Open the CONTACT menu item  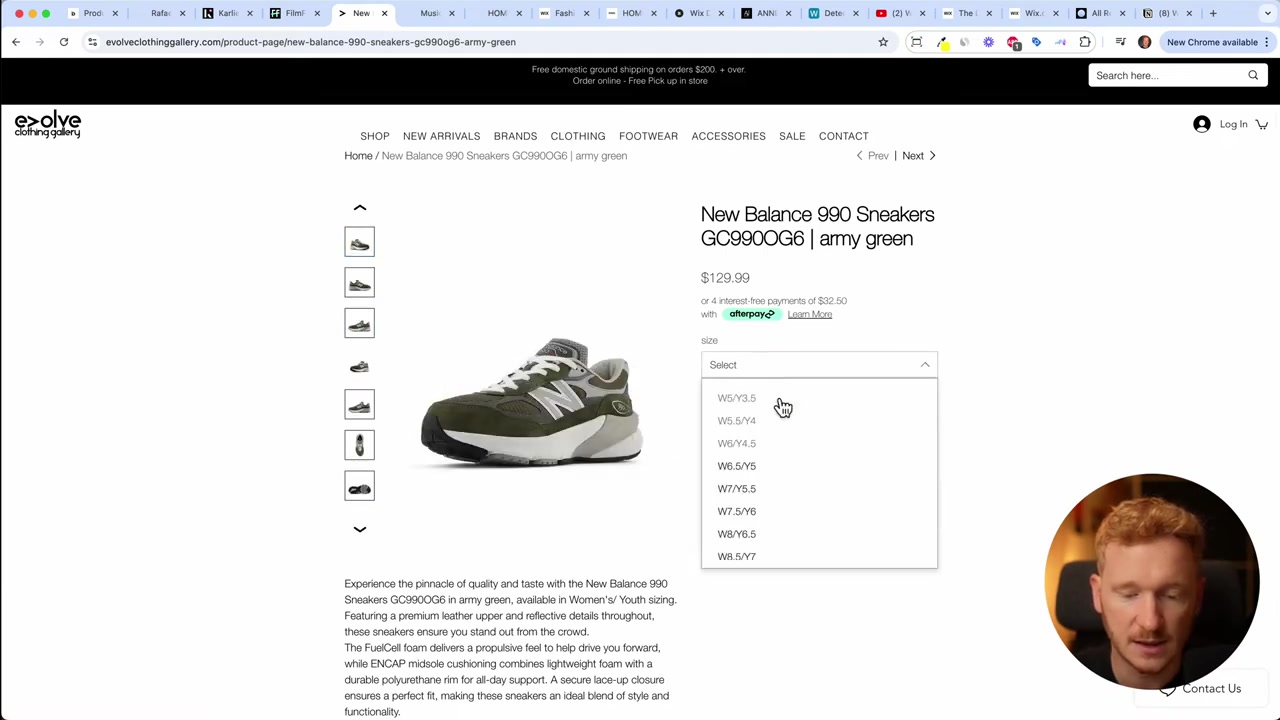(x=844, y=136)
